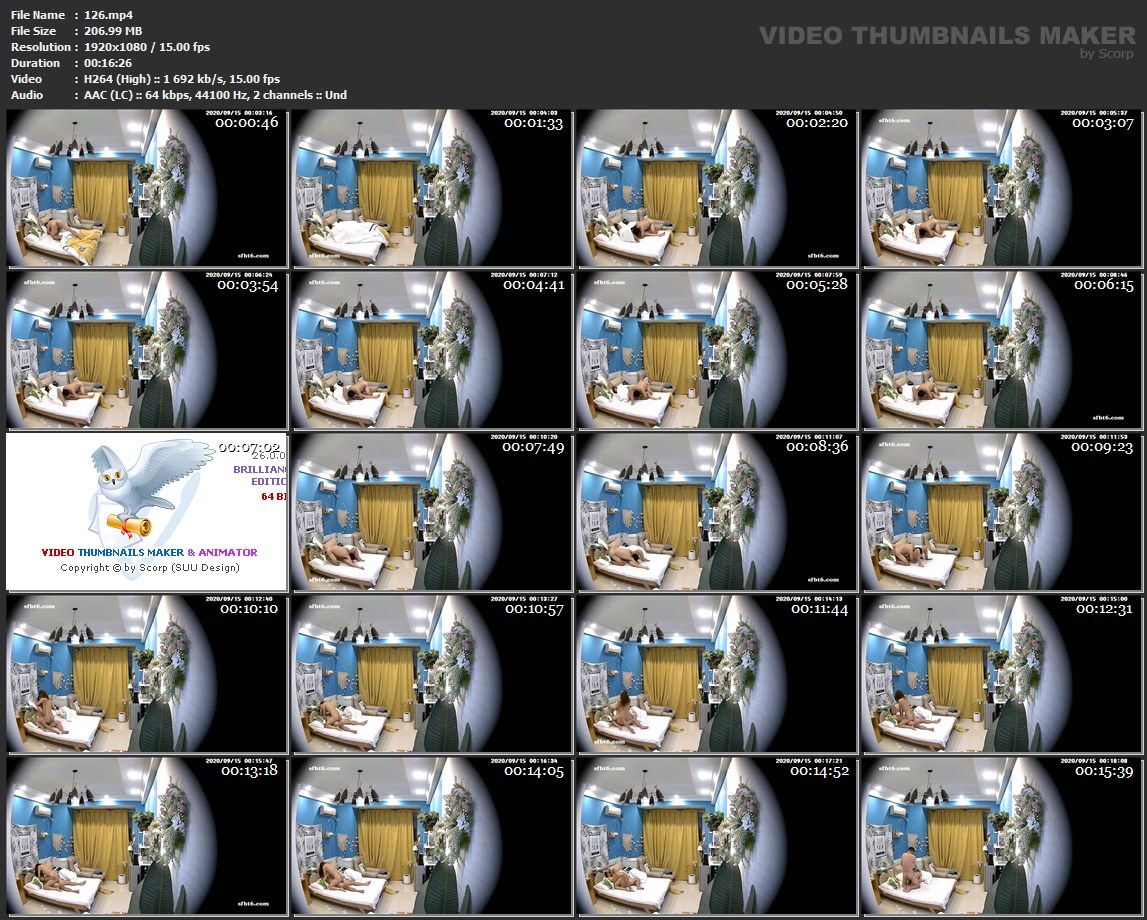The width and height of the screenshot is (1147, 920).
Task: Click the last thumbnail at 00:15:39
Action: pos(1000,836)
